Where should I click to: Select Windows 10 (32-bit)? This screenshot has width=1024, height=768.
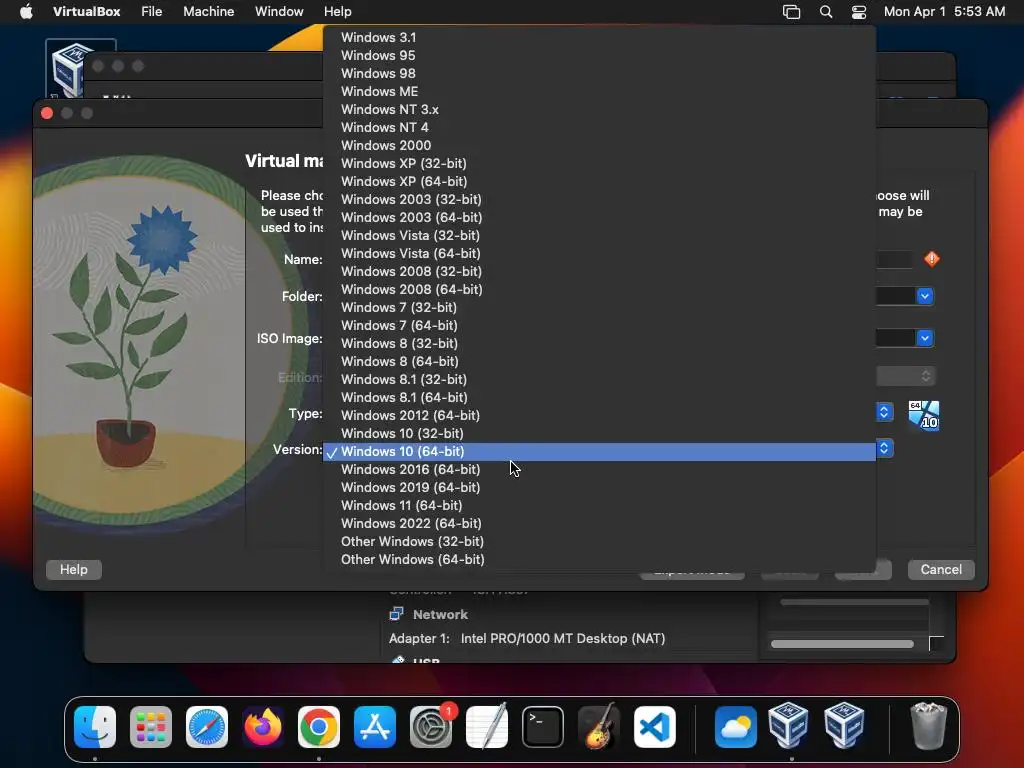coord(599,433)
